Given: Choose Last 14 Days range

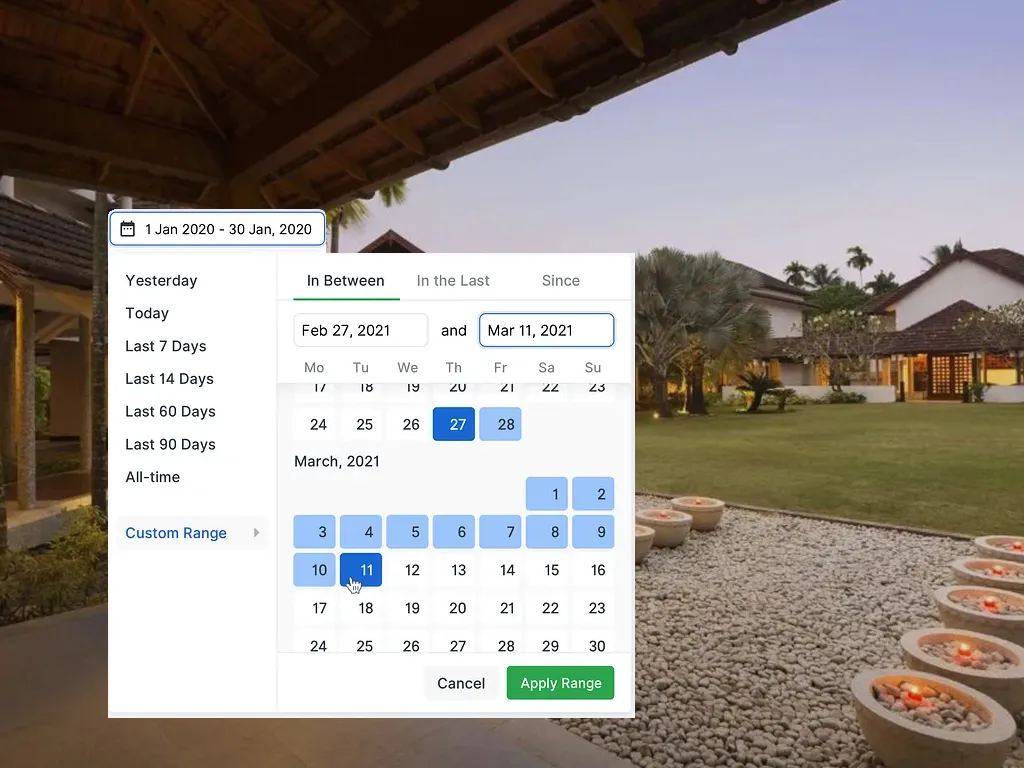Looking at the screenshot, I should [x=170, y=379].
